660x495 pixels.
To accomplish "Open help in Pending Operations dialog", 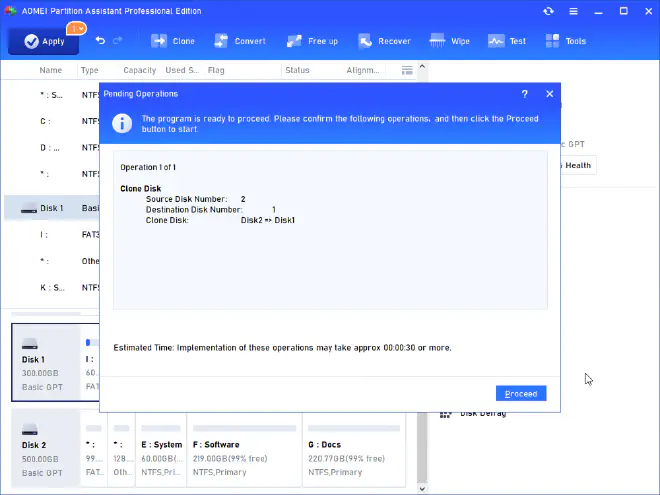I will 525,93.
